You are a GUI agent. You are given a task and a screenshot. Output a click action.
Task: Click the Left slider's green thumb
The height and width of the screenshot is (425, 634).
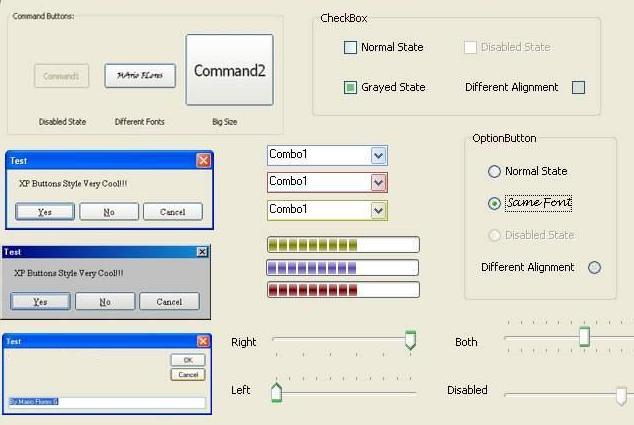click(277, 392)
